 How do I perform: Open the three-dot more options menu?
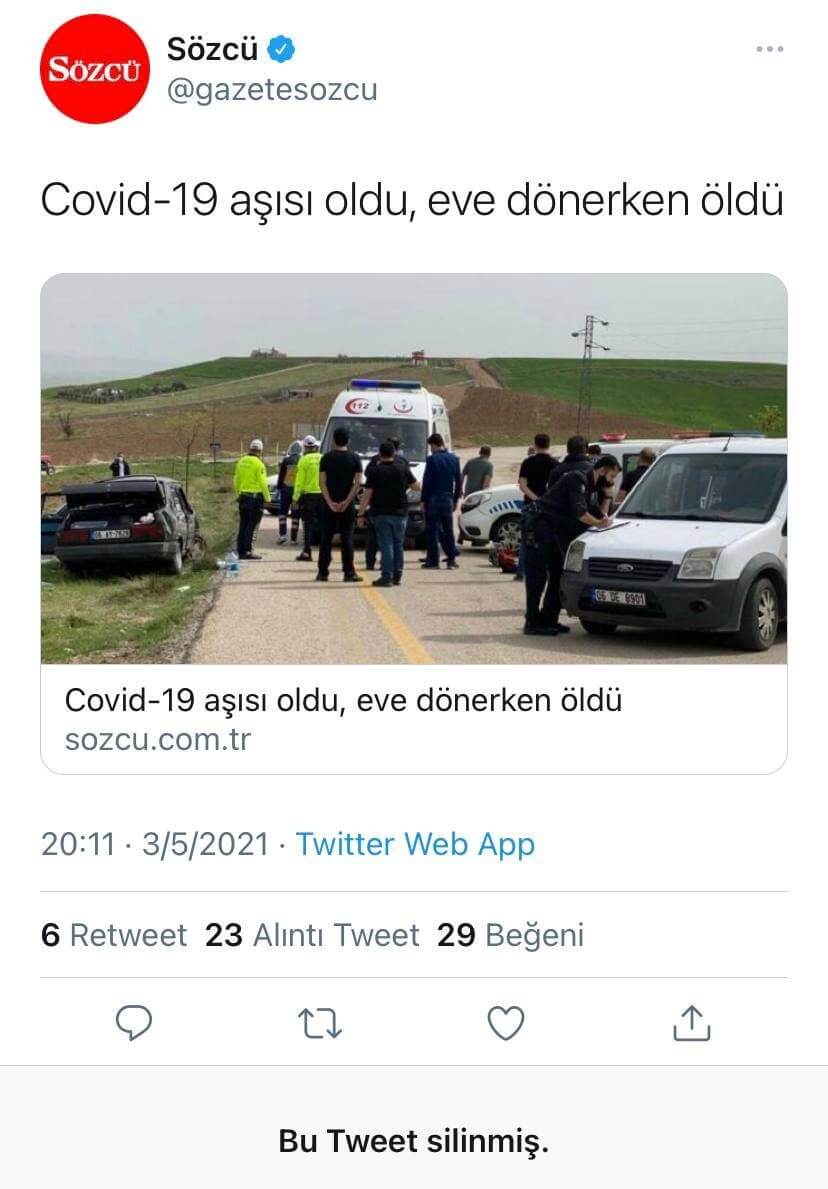(770, 49)
